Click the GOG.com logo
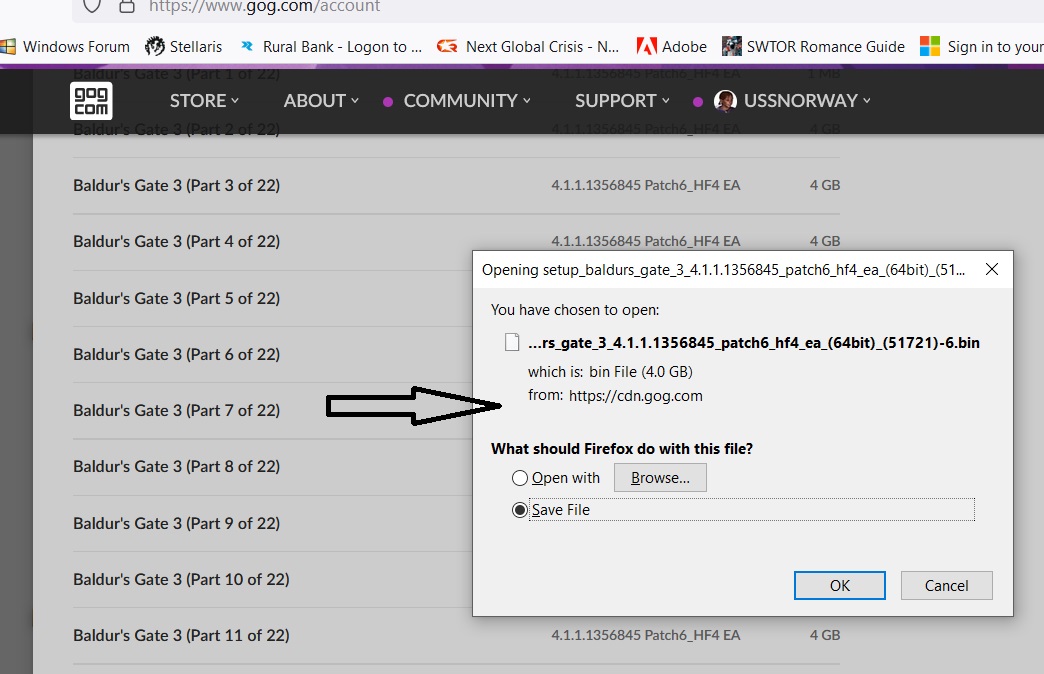This screenshot has height=674, width=1044. pos(91,101)
